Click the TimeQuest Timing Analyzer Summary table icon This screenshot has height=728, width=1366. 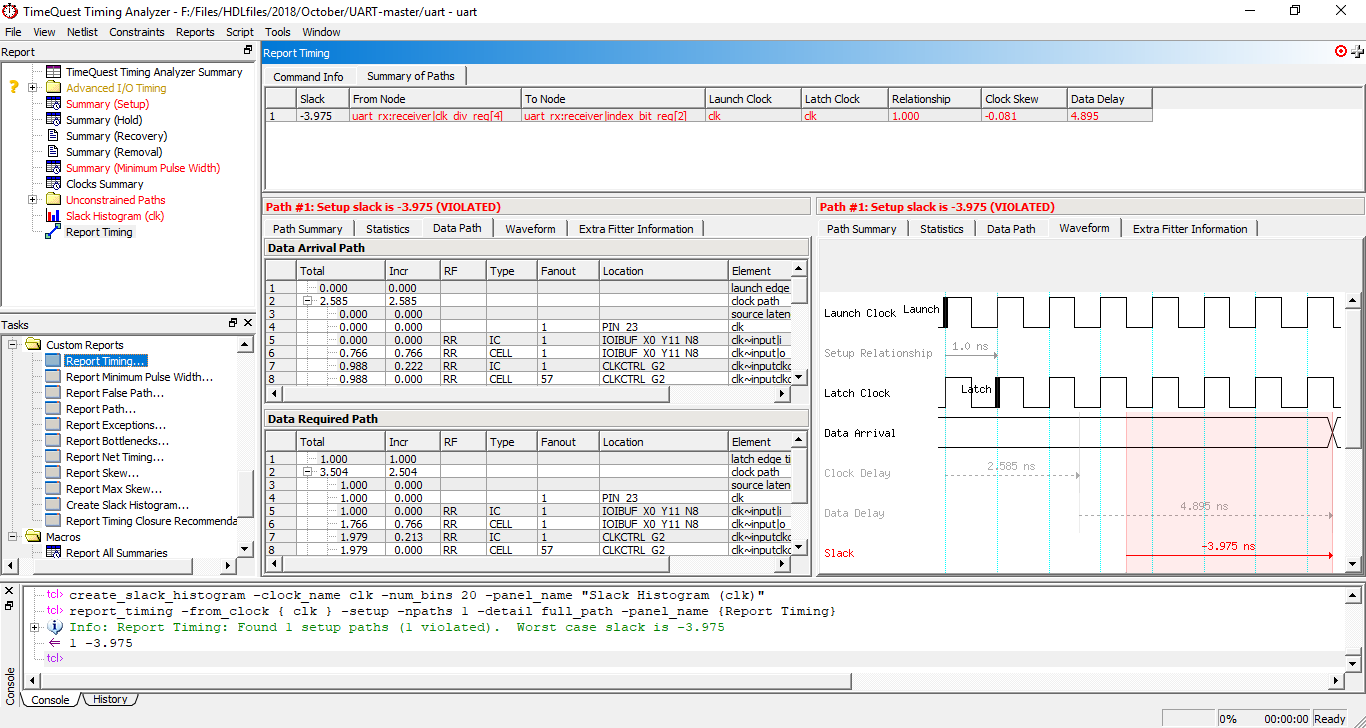coord(53,72)
